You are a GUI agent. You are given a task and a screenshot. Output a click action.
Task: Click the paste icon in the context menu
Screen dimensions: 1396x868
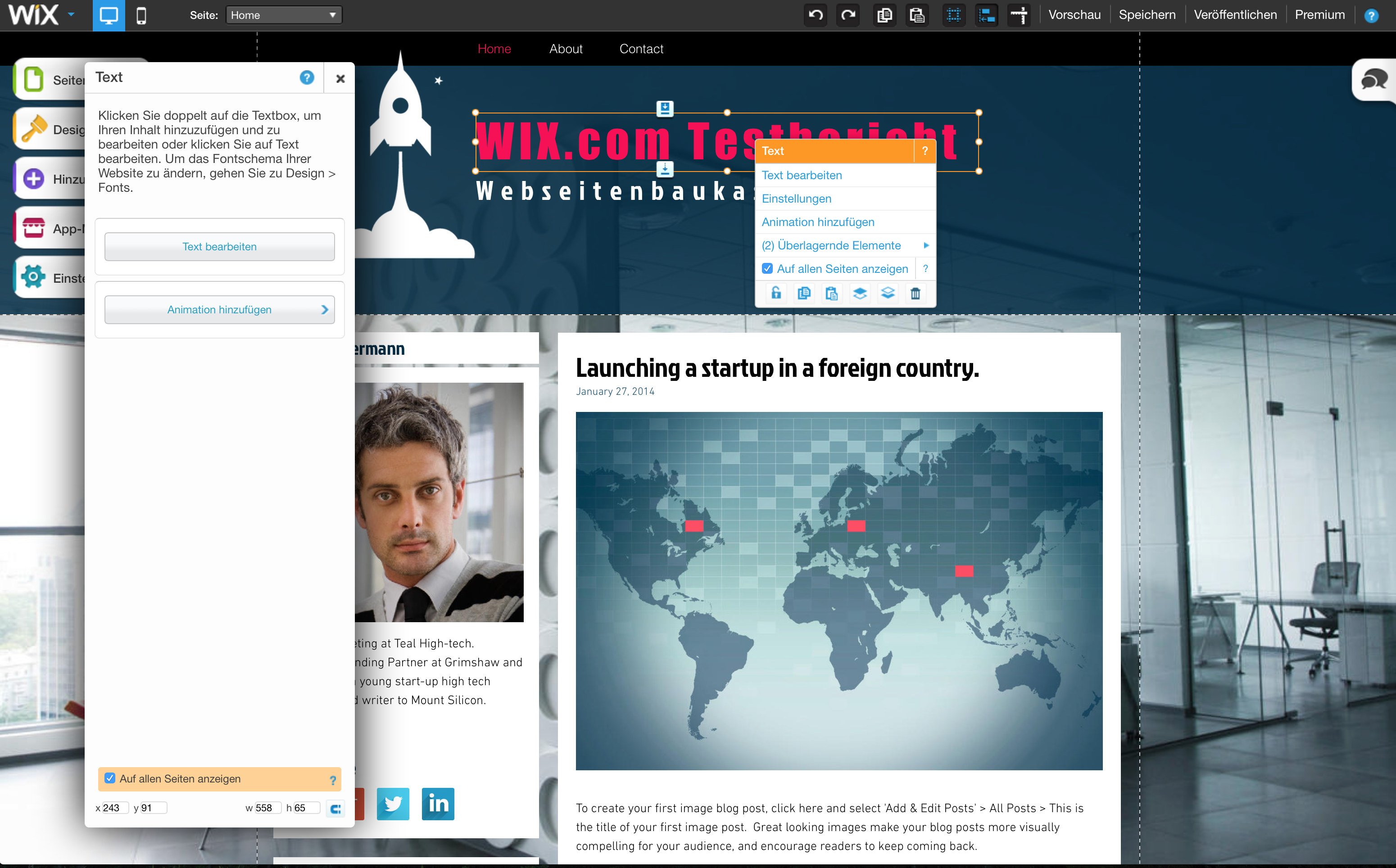831,294
